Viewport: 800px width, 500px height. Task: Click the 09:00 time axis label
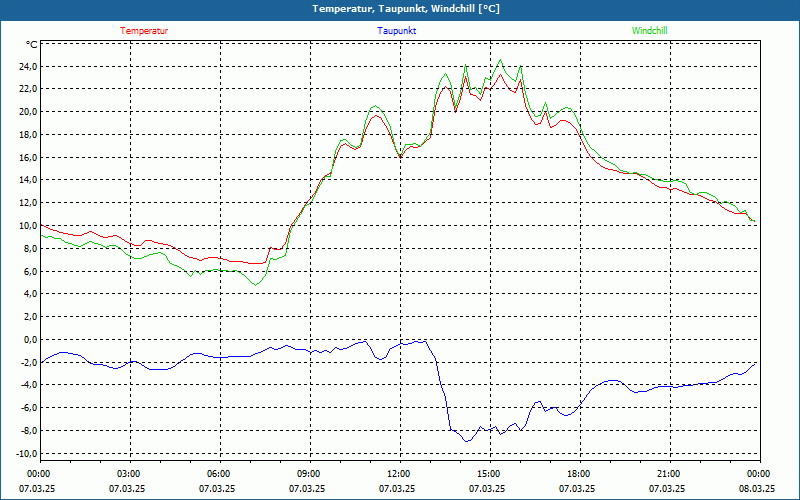click(310, 474)
